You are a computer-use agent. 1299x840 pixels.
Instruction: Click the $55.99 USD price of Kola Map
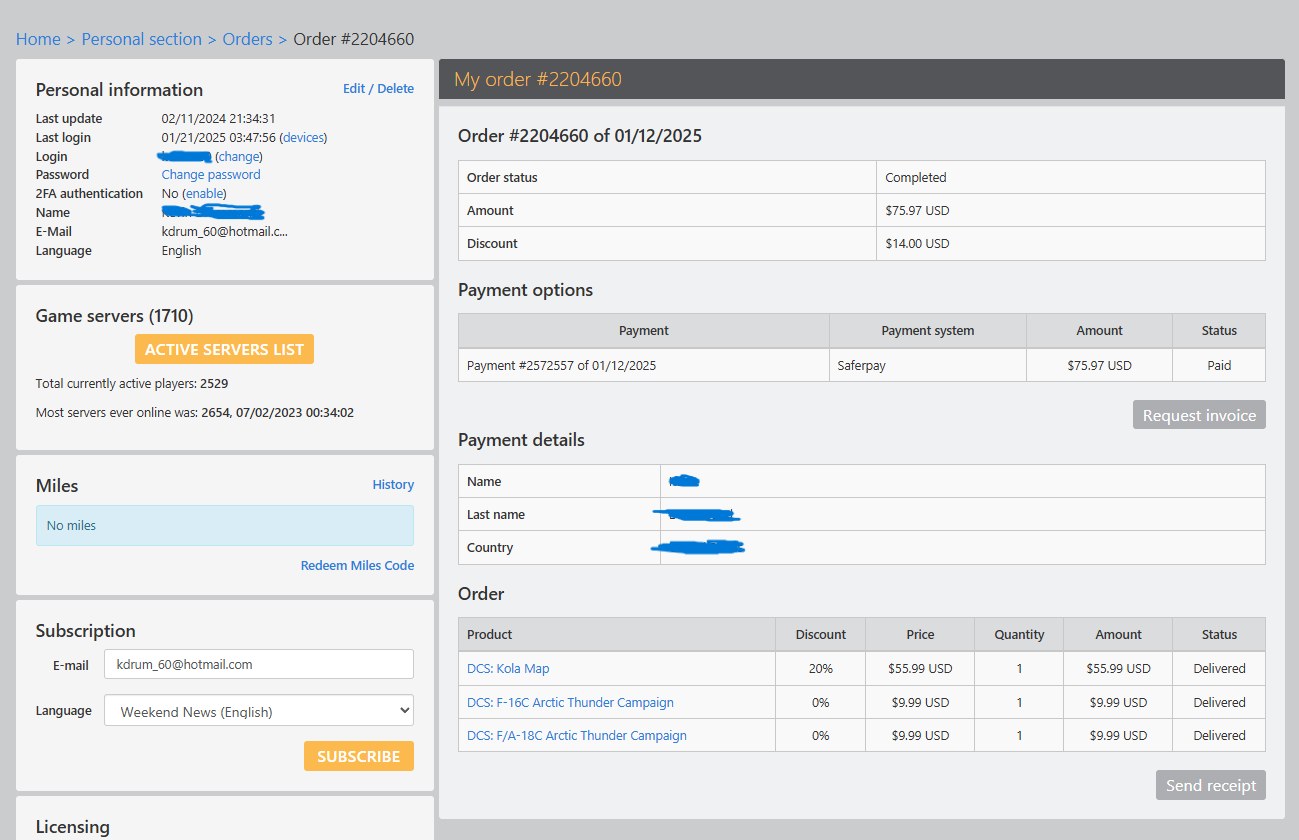coord(920,669)
